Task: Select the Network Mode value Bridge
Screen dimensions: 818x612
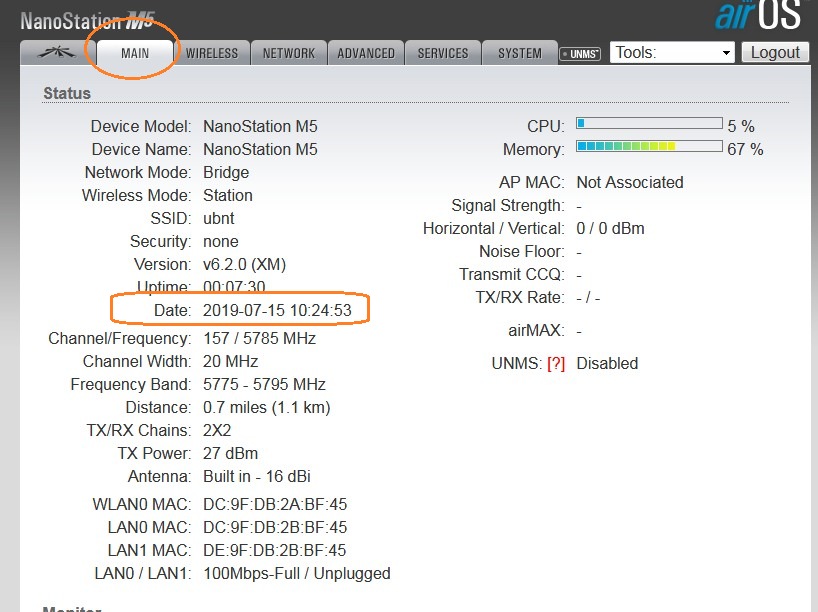Action: 226,173
